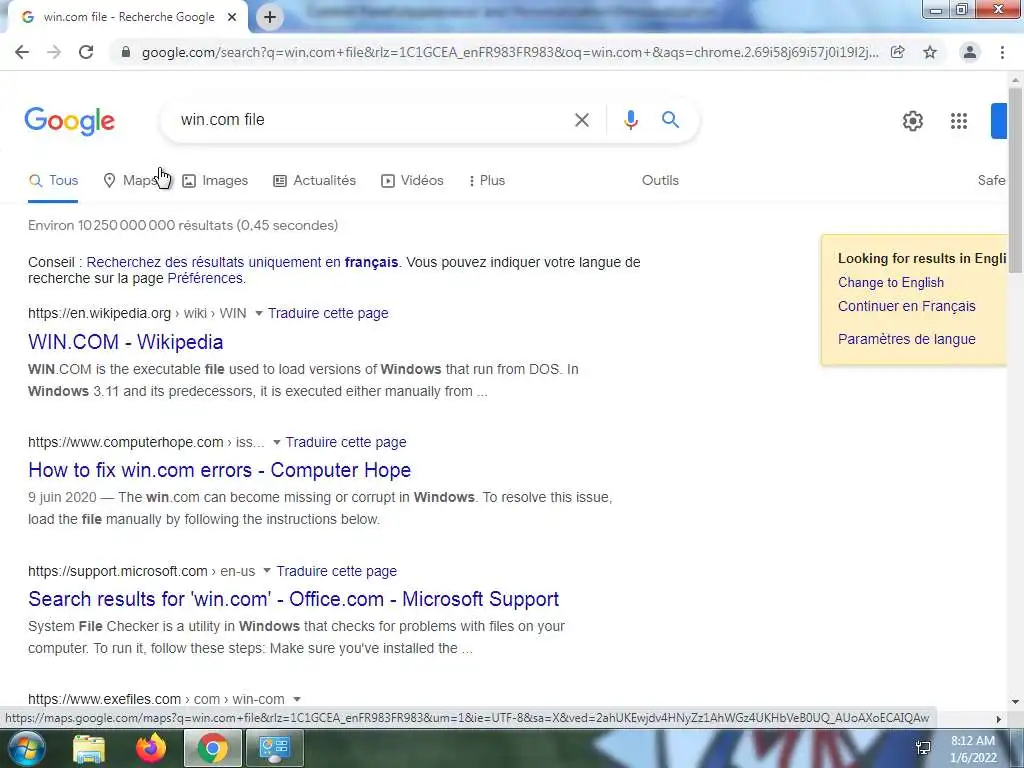Submit search with magnifier icon

(670, 120)
